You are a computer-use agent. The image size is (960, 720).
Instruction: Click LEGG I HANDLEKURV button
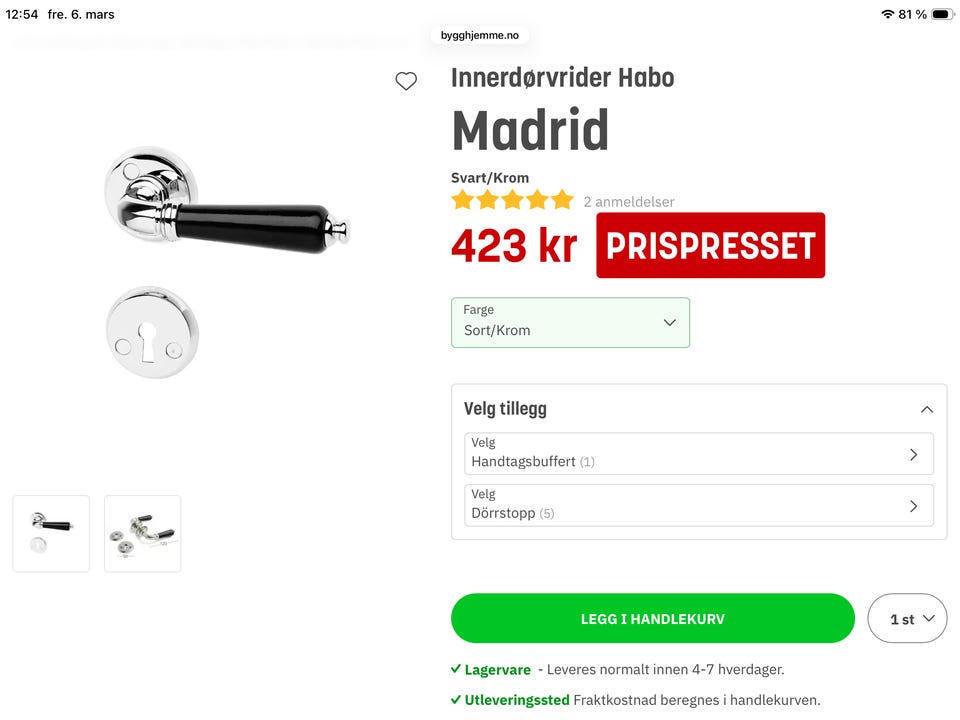coord(653,618)
